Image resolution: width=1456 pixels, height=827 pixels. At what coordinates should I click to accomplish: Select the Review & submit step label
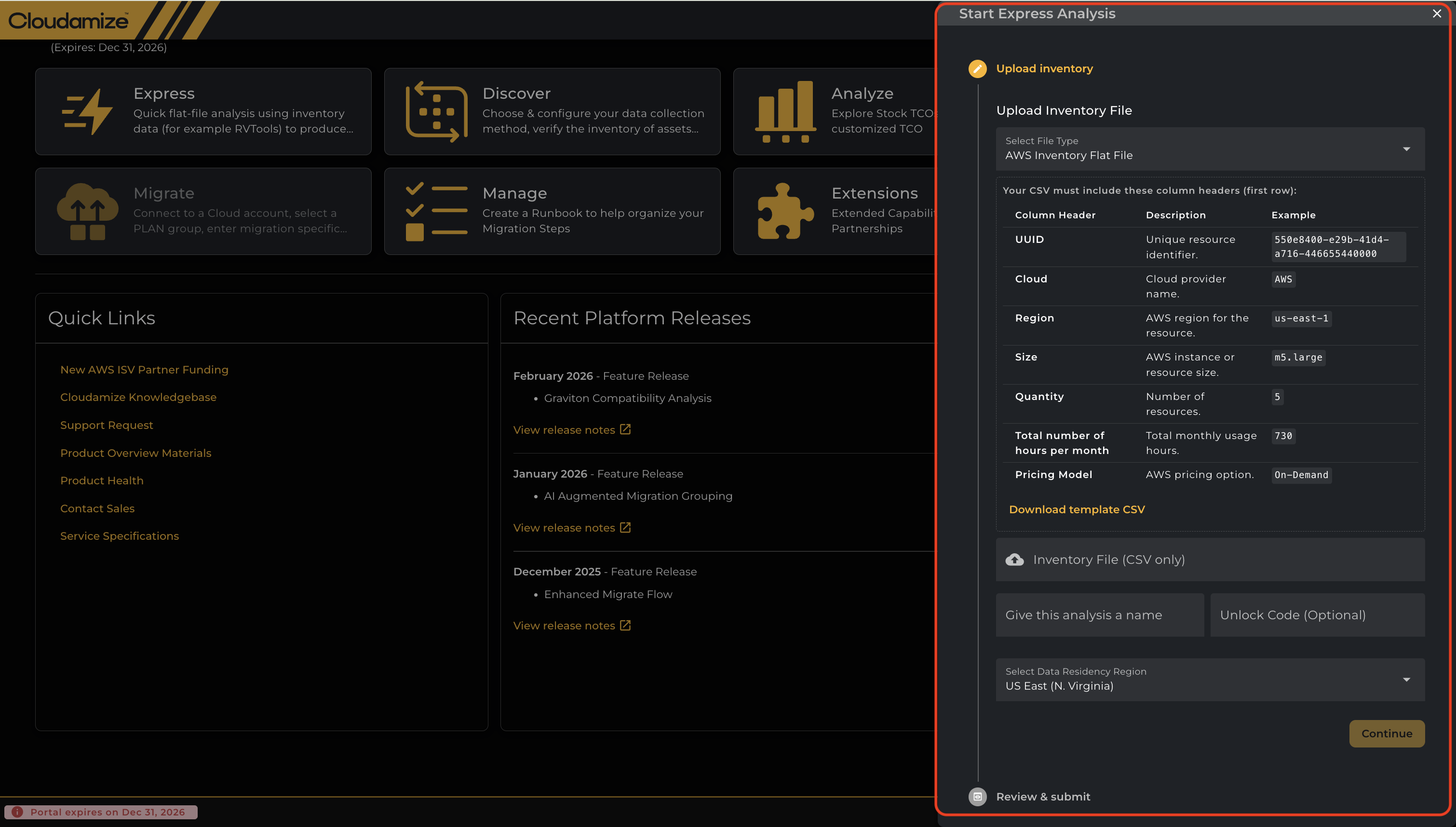[x=1043, y=796]
